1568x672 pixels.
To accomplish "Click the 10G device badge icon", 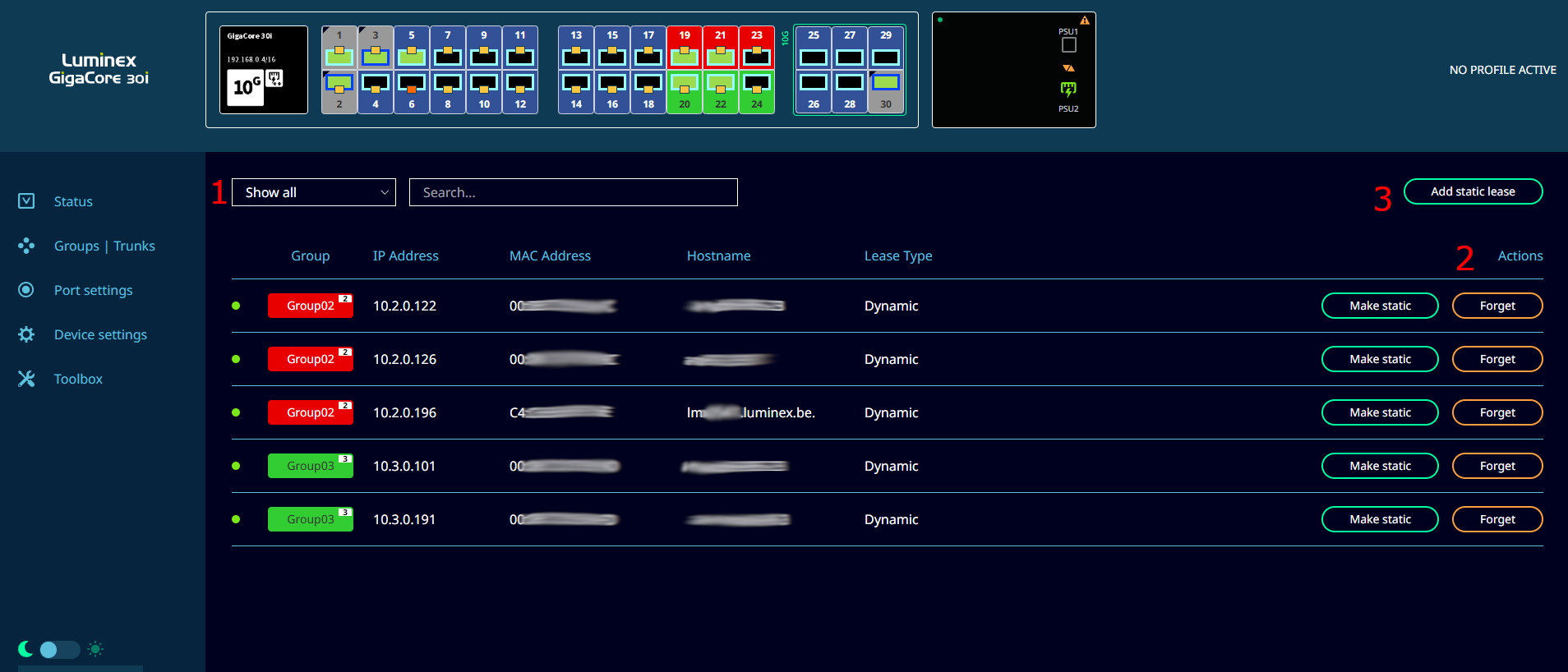I will pyautogui.click(x=246, y=87).
